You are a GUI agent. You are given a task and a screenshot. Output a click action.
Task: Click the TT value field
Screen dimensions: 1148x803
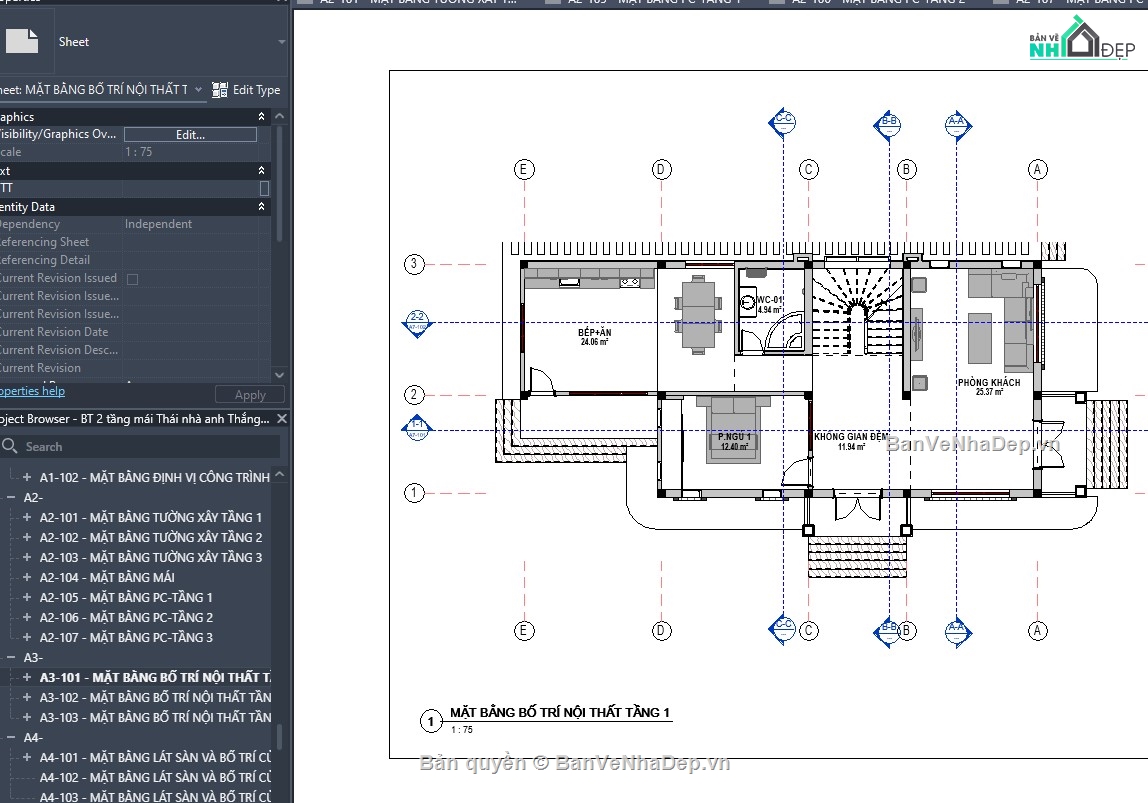tap(190, 188)
